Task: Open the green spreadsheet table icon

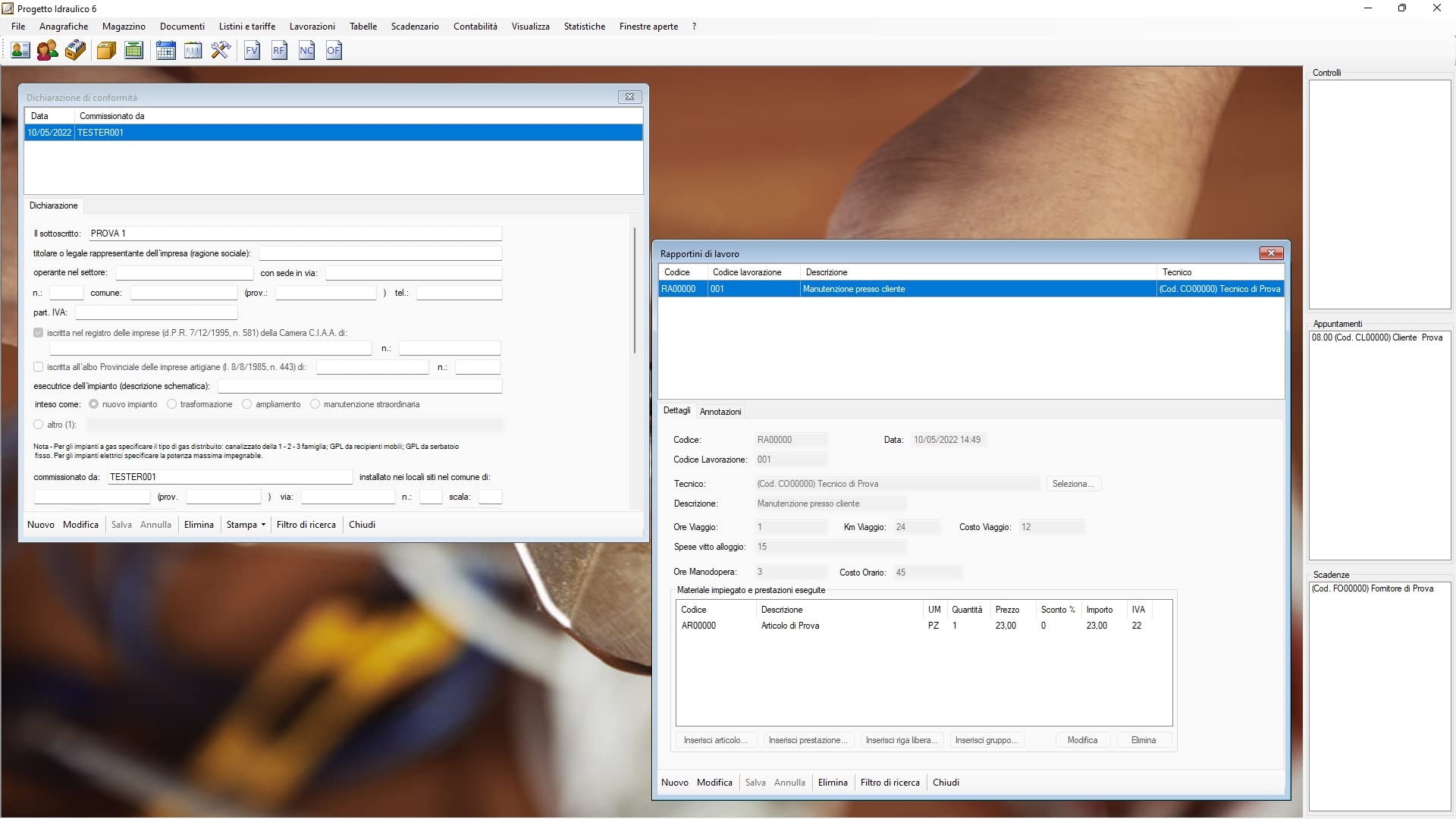Action: click(134, 51)
